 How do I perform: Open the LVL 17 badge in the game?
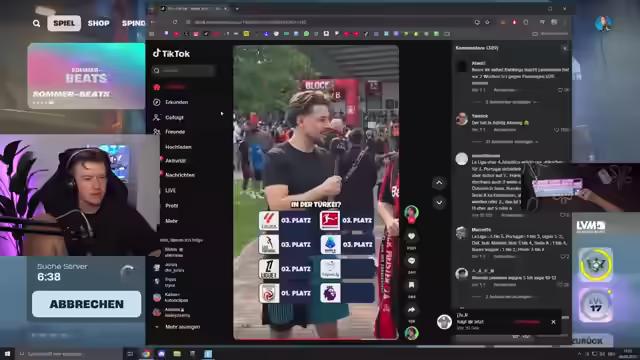[596, 305]
